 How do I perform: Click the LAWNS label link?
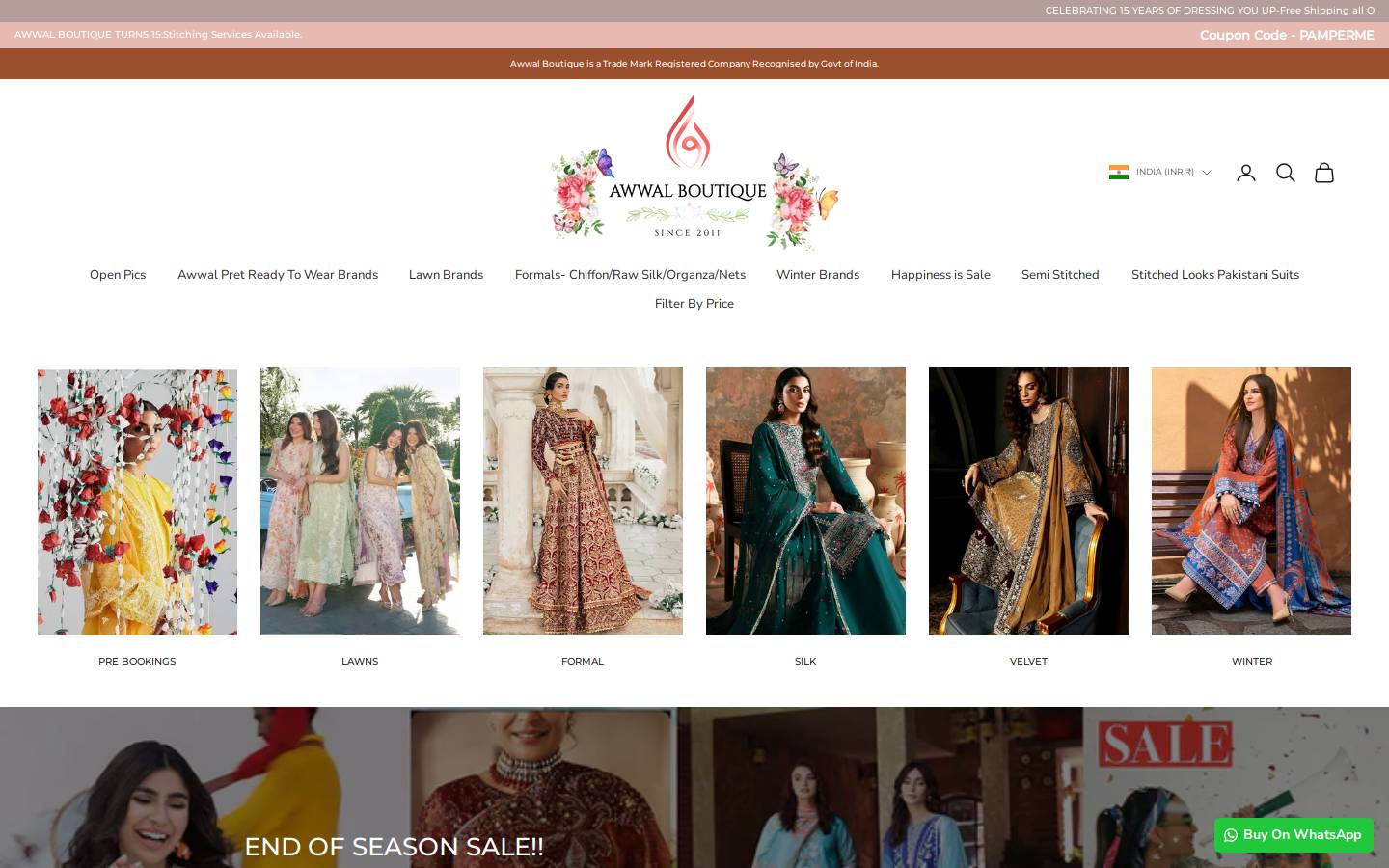360,662
